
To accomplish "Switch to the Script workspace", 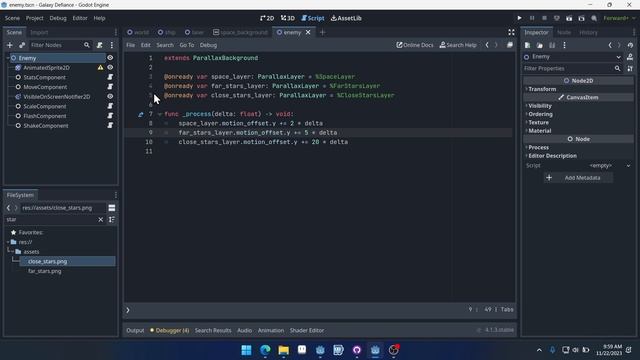I will pyautogui.click(x=313, y=18).
